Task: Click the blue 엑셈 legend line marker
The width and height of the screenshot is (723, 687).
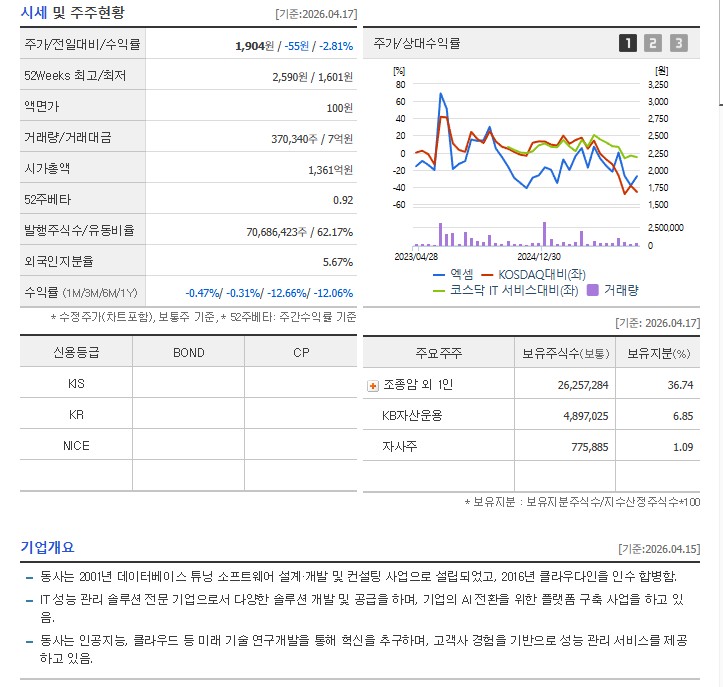Action: tap(439, 275)
